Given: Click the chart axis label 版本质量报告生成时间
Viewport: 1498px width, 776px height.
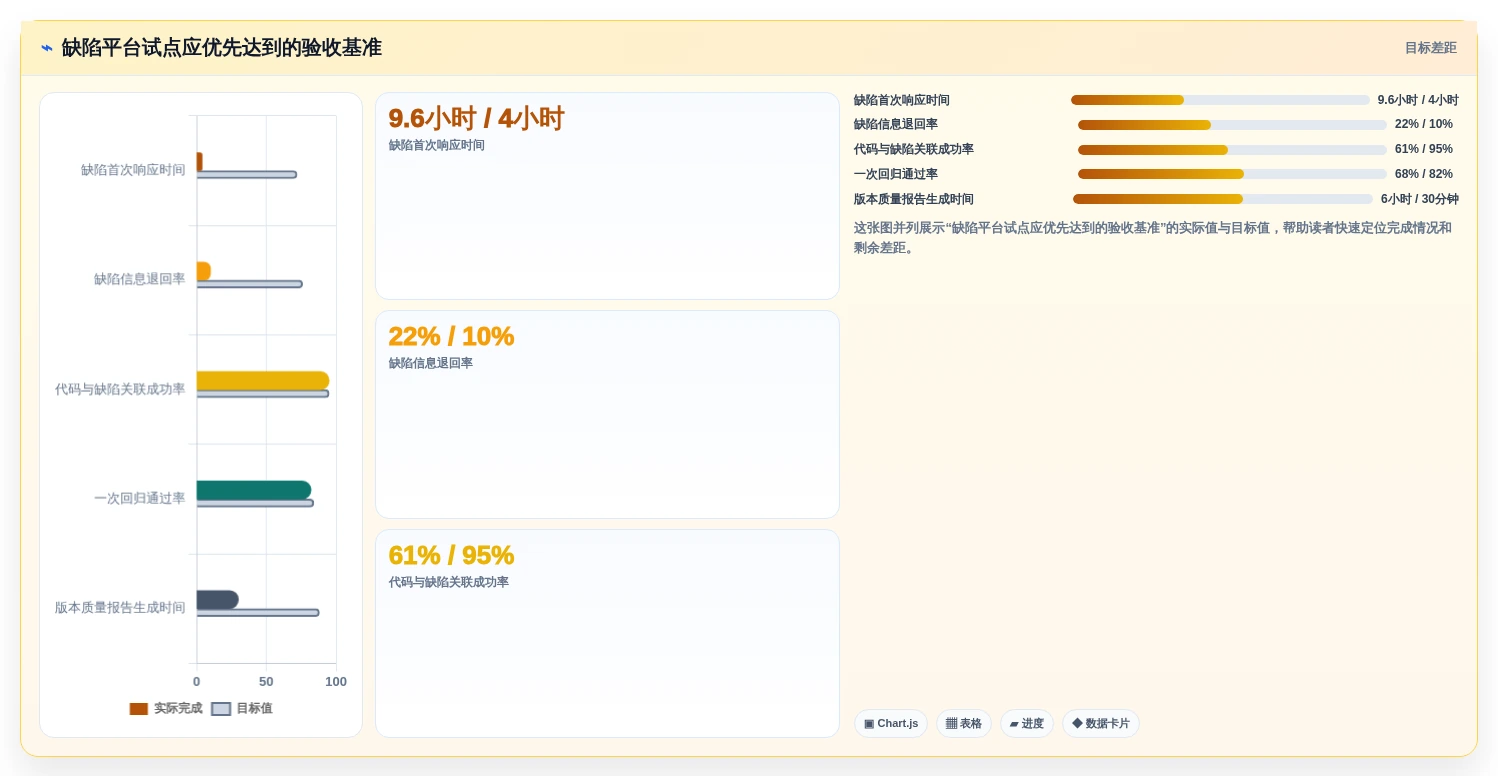Looking at the screenshot, I should 120,608.
